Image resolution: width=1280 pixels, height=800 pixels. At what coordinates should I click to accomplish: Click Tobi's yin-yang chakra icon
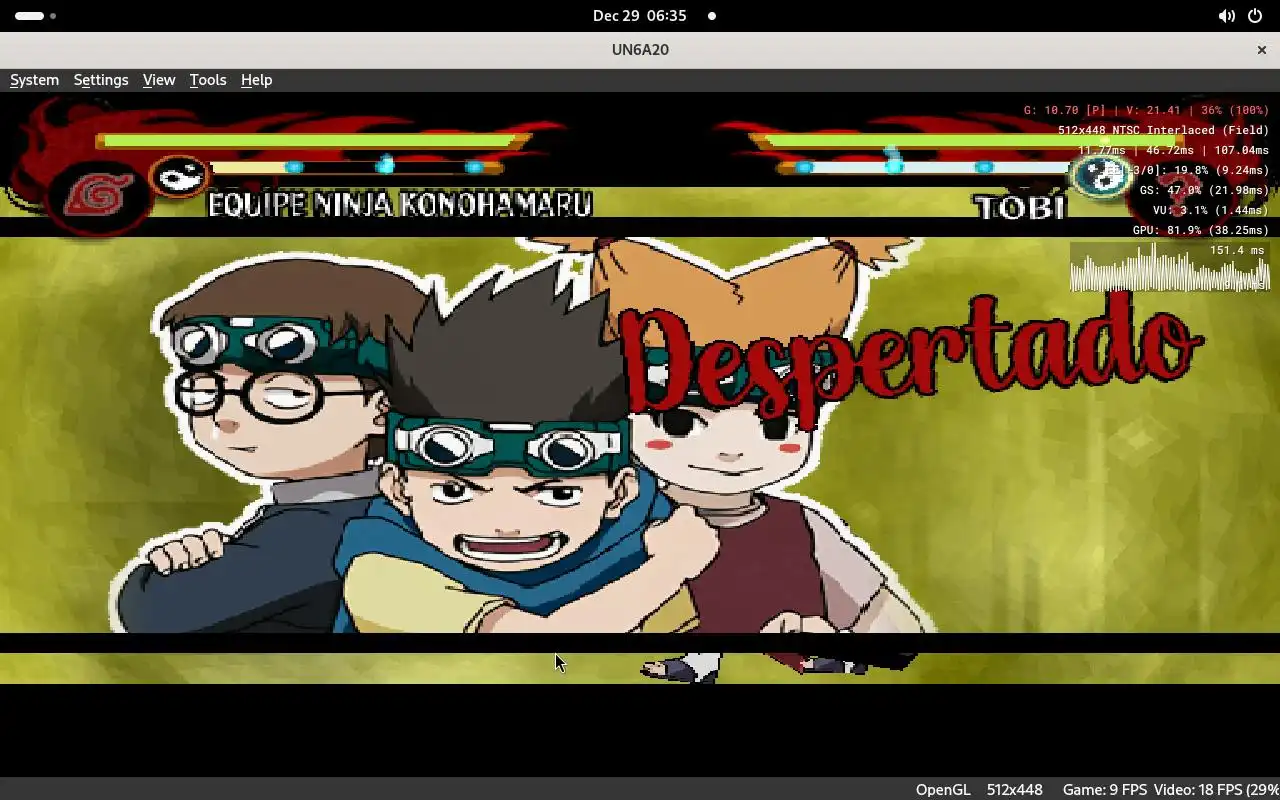pos(1100,176)
